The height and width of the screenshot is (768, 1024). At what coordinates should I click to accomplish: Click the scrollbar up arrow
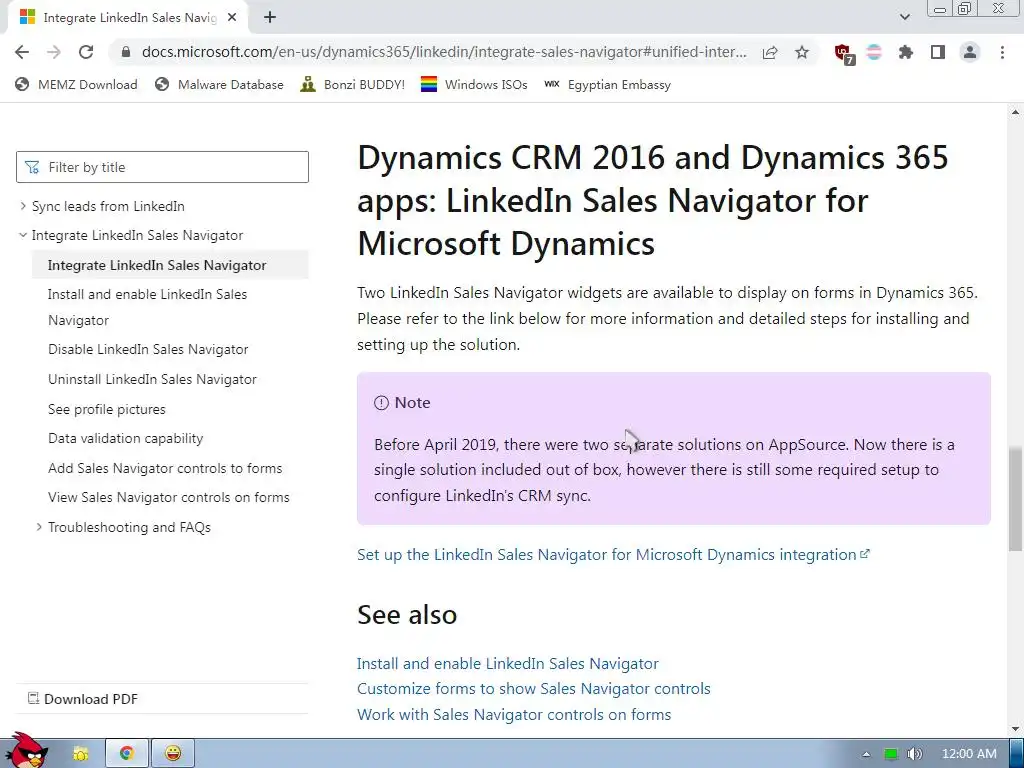[x=1015, y=112]
